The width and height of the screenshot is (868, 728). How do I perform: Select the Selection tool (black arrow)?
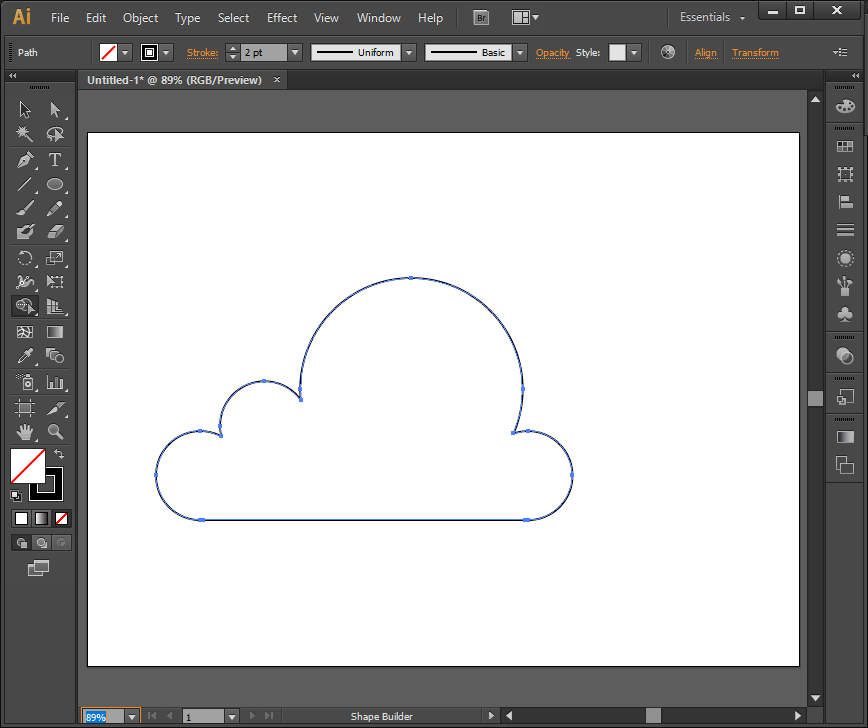coord(25,110)
